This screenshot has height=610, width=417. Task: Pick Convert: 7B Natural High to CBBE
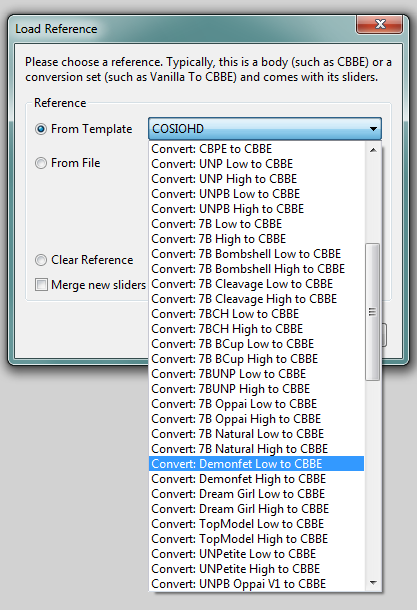click(x=256, y=449)
